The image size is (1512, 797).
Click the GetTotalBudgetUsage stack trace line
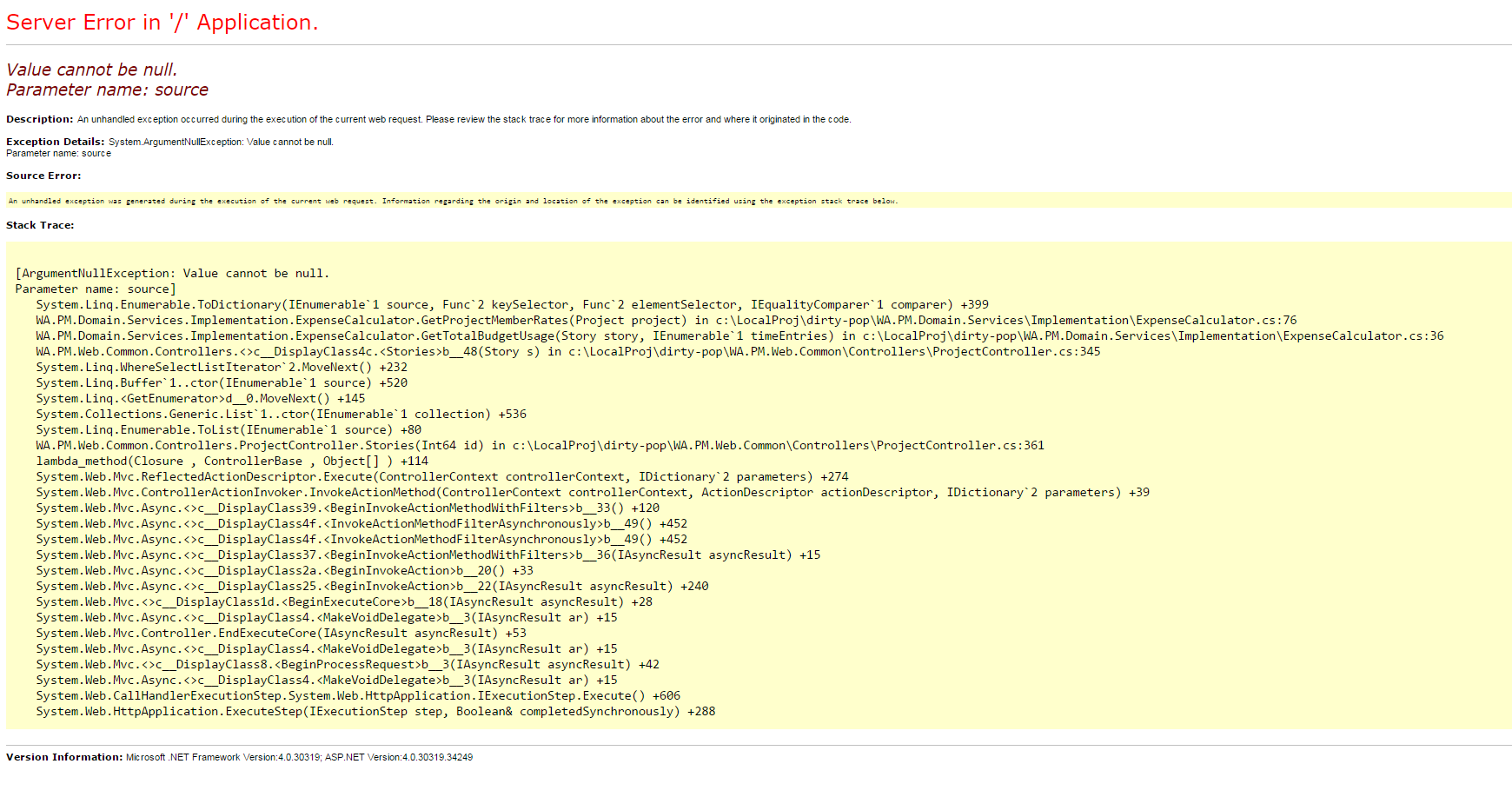(739, 336)
